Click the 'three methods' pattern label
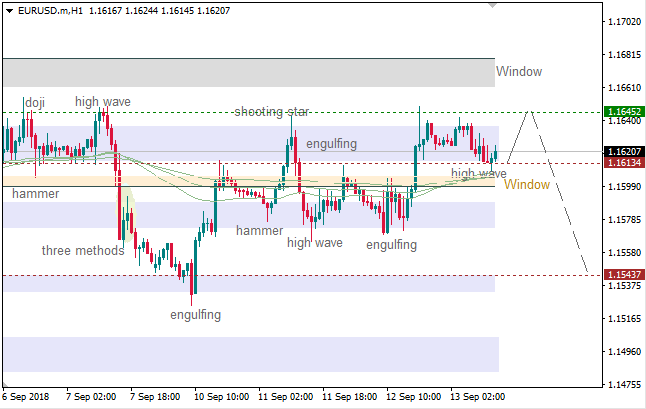This screenshot has width=646, height=409. pos(82,250)
